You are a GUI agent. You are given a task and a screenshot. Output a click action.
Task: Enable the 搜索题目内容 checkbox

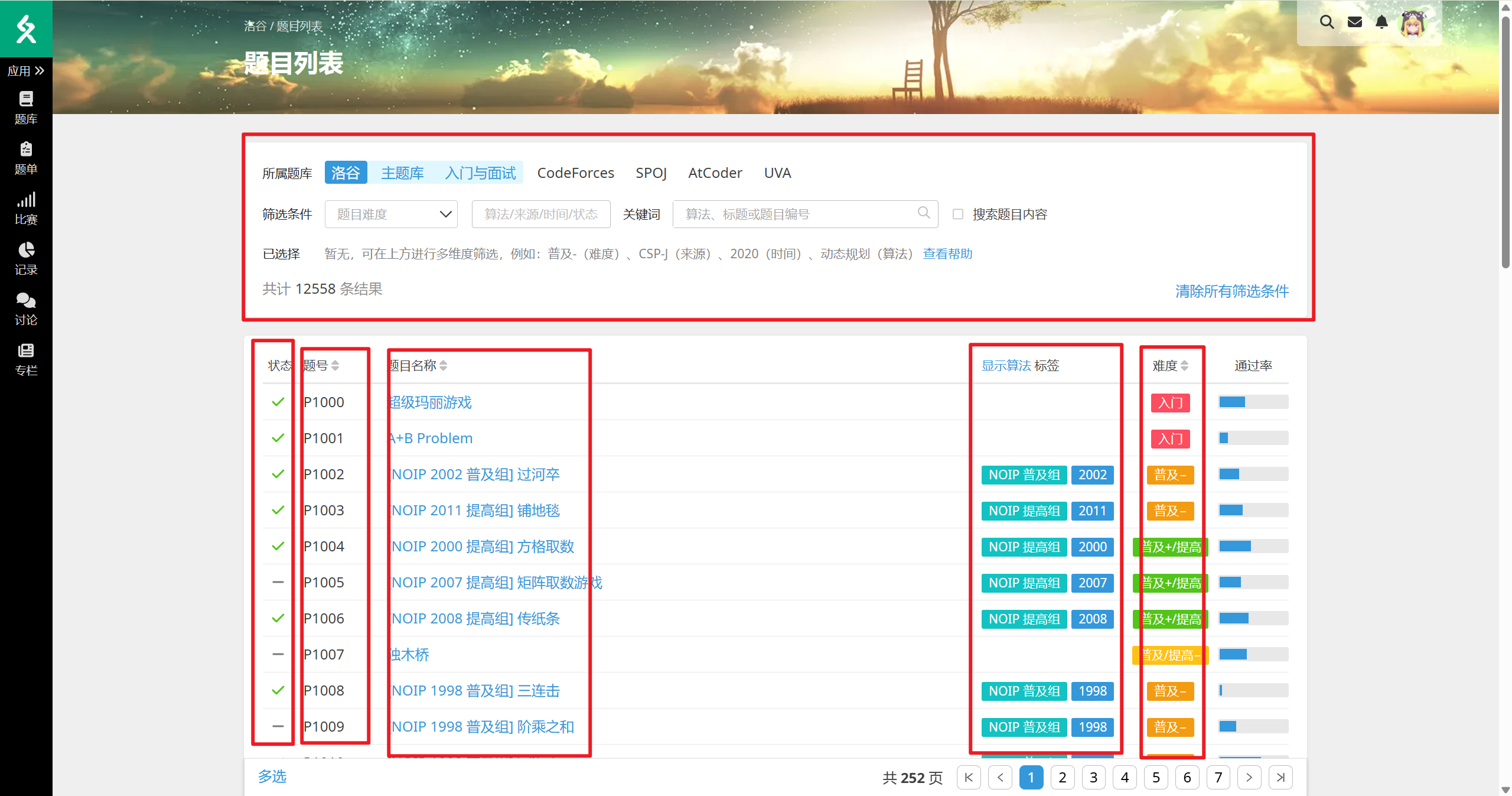[x=958, y=214]
